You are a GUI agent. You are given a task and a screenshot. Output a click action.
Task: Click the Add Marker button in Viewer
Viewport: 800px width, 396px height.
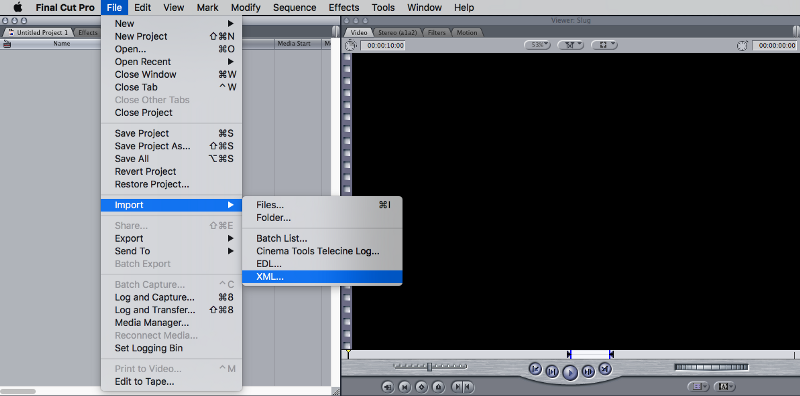pos(438,387)
